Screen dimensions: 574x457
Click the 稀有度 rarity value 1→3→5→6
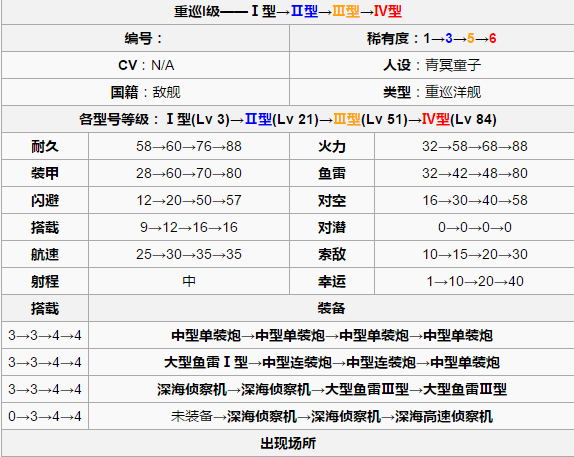pyautogui.click(x=460, y=38)
